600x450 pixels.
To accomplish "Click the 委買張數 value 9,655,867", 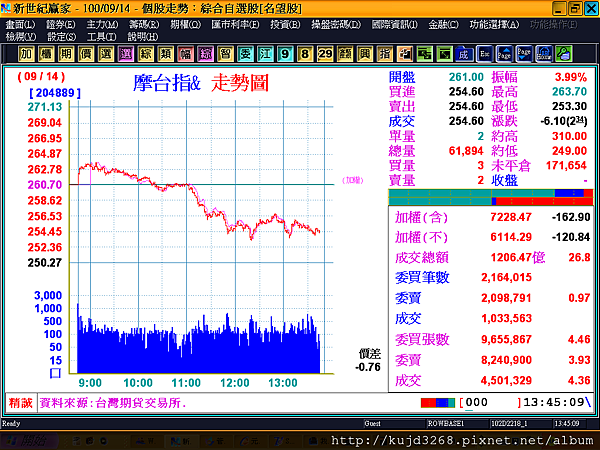I will tap(506, 339).
